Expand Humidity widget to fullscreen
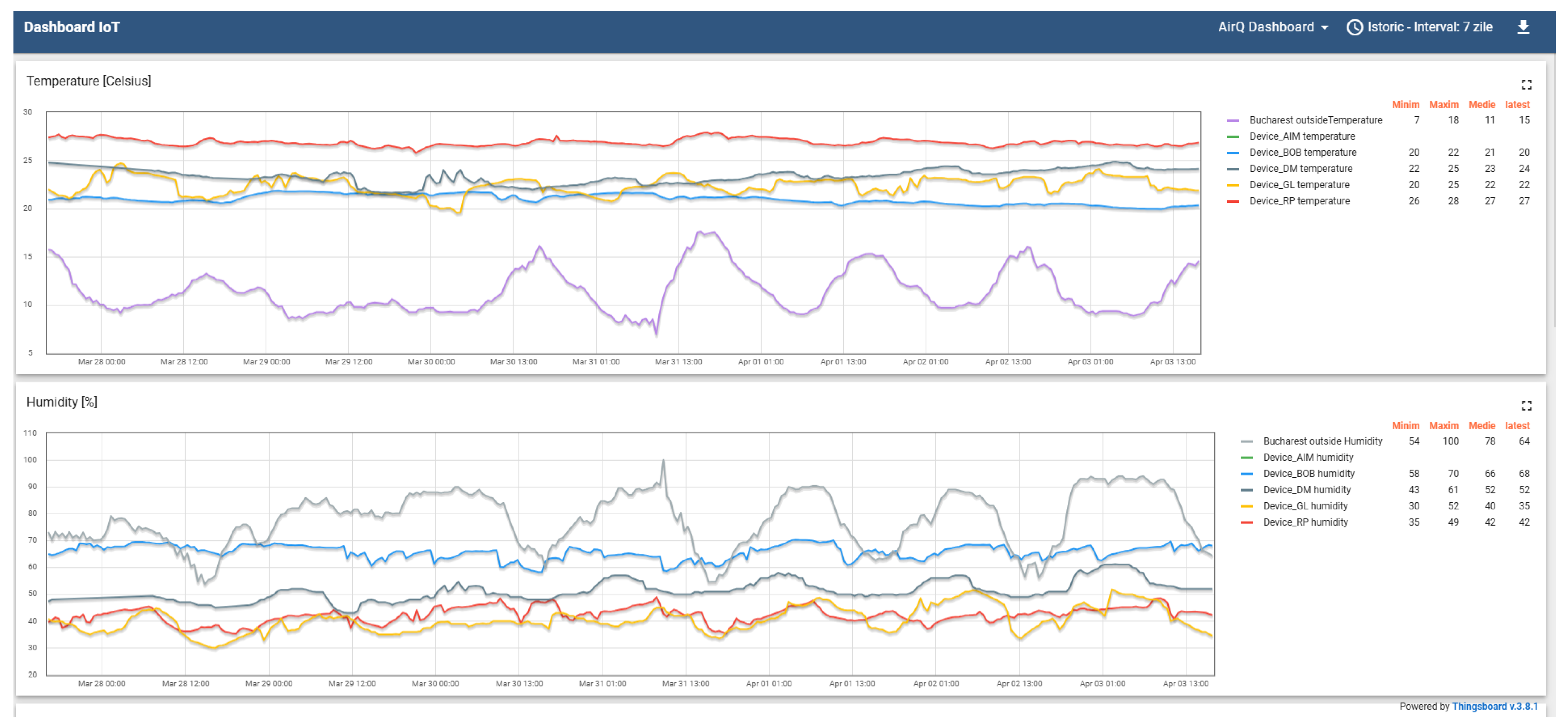Viewport: 1568px width, 728px height. click(x=1526, y=406)
